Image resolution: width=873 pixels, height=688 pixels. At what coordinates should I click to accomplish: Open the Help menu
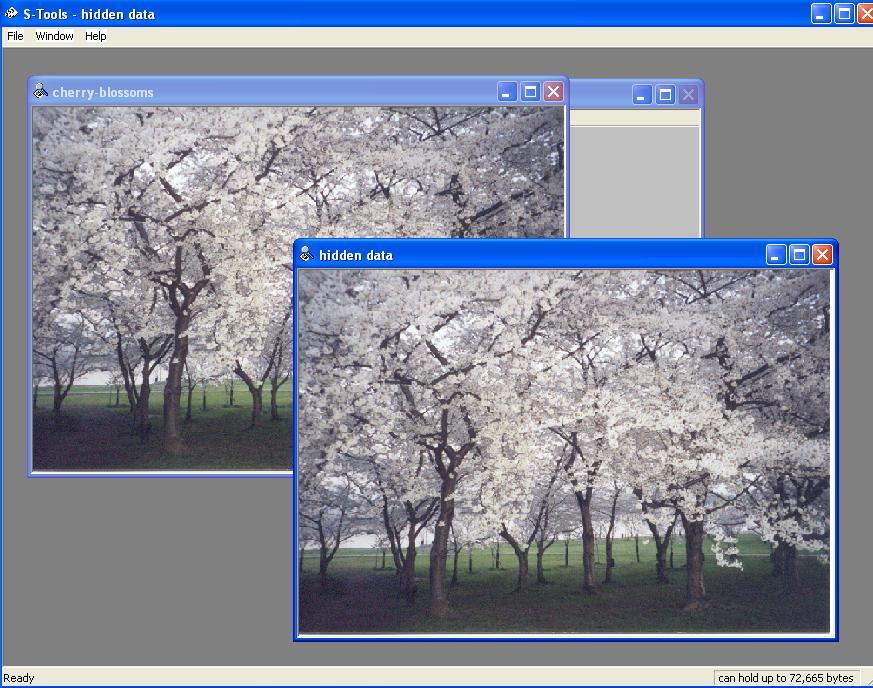click(96, 36)
